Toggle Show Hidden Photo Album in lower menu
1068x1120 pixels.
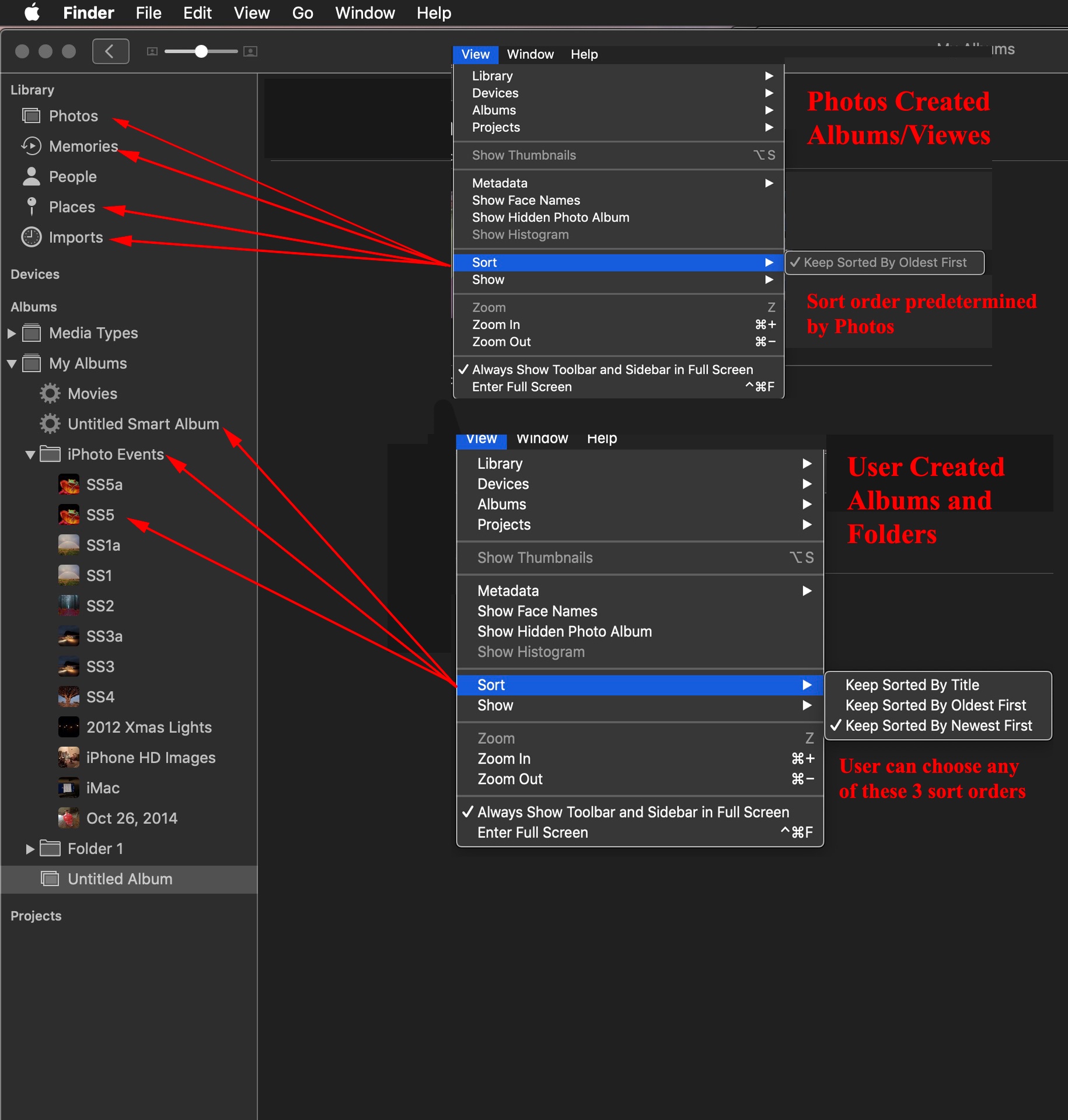pyautogui.click(x=640, y=632)
